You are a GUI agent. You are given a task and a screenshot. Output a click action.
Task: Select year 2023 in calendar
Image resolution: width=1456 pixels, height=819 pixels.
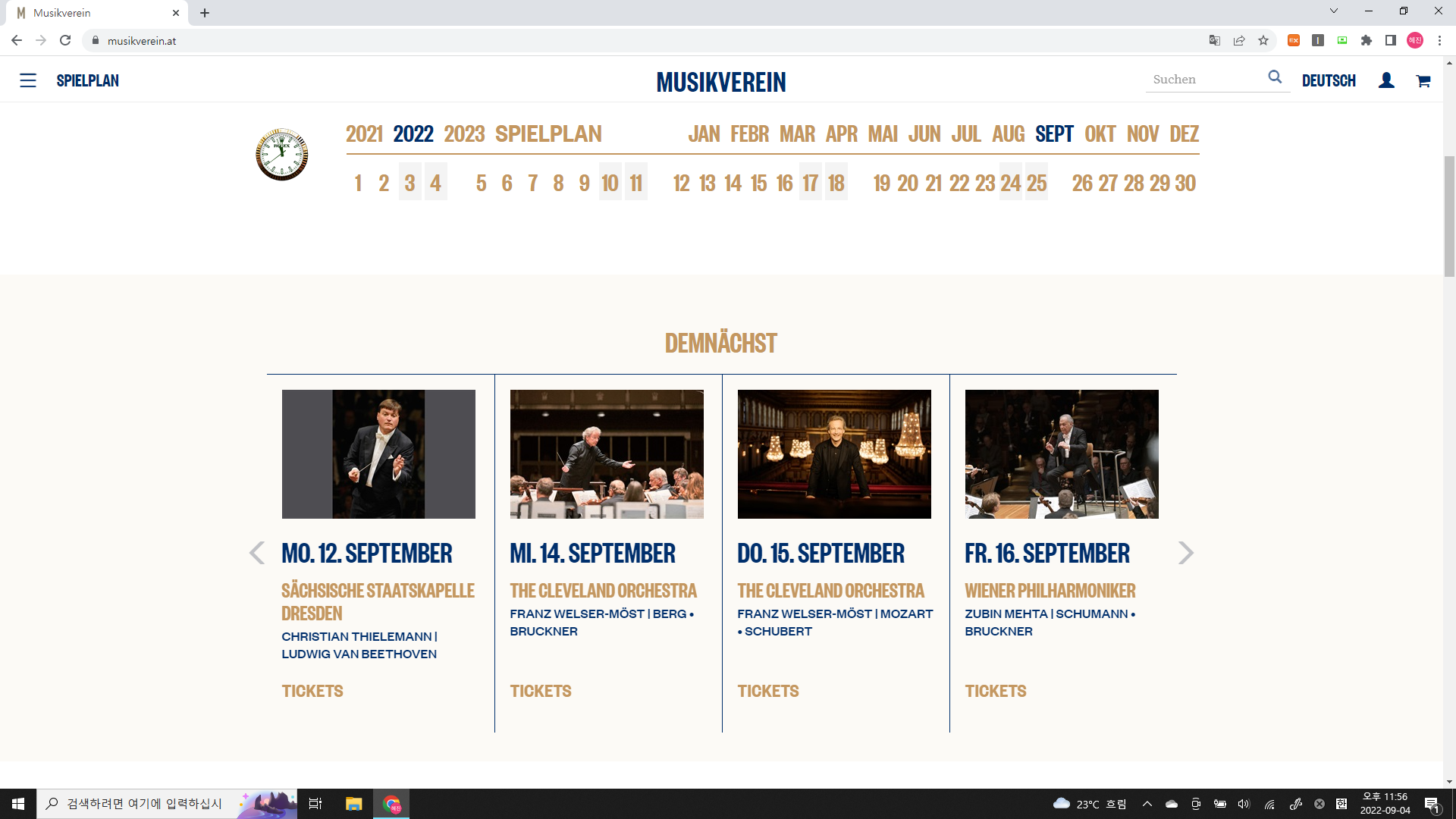[x=464, y=134]
